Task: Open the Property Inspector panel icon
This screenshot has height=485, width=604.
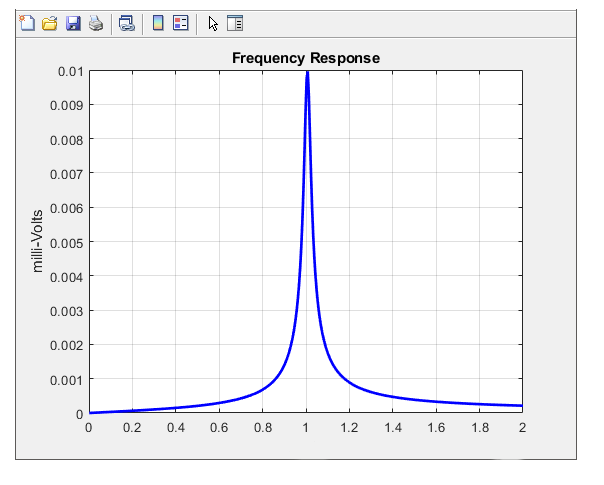Action: 235,23
